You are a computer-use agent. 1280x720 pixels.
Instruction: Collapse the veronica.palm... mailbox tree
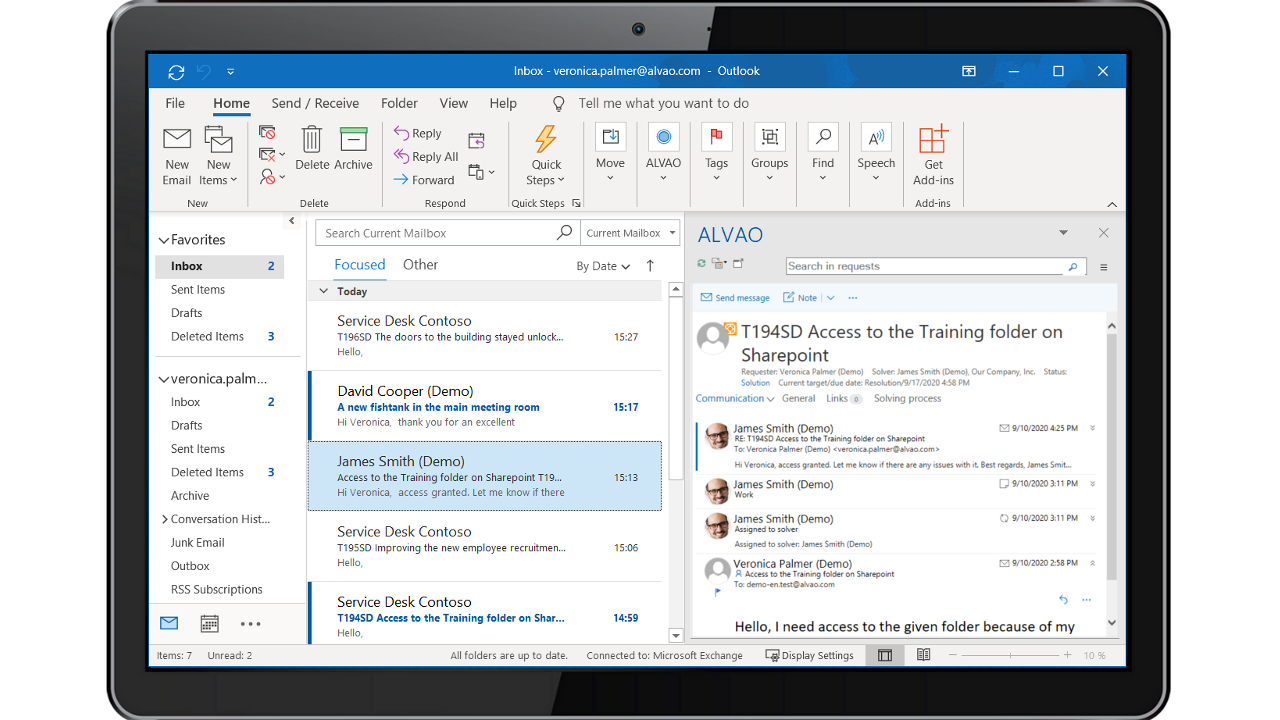pyautogui.click(x=164, y=379)
